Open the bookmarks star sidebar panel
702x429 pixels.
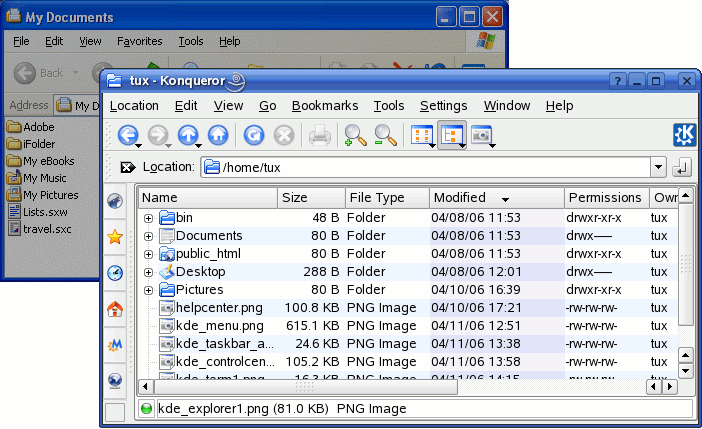point(115,237)
